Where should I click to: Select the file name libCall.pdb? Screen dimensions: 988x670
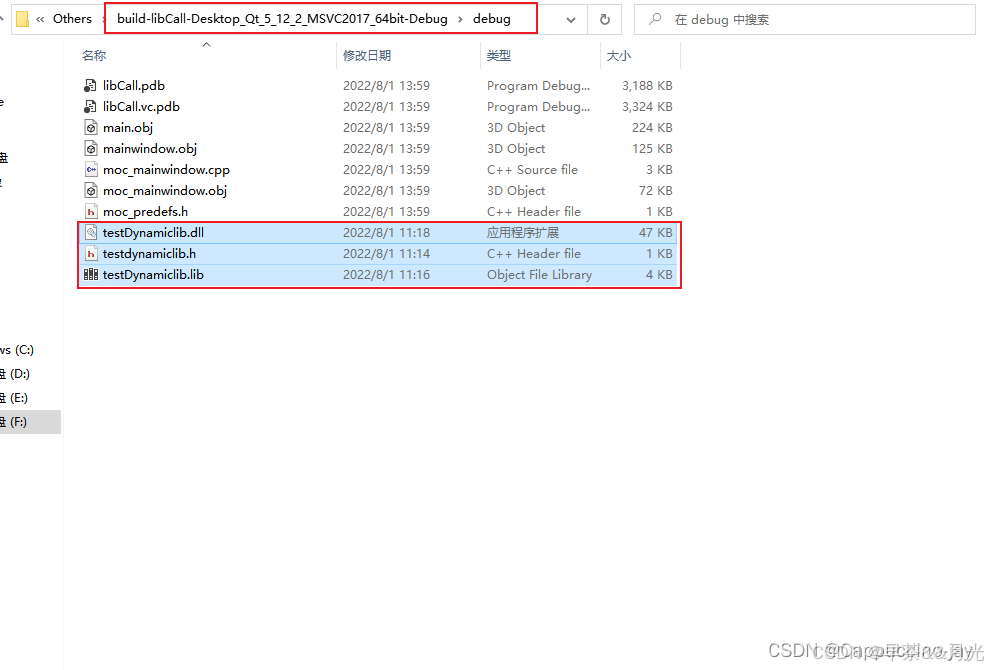pyautogui.click(x=134, y=86)
